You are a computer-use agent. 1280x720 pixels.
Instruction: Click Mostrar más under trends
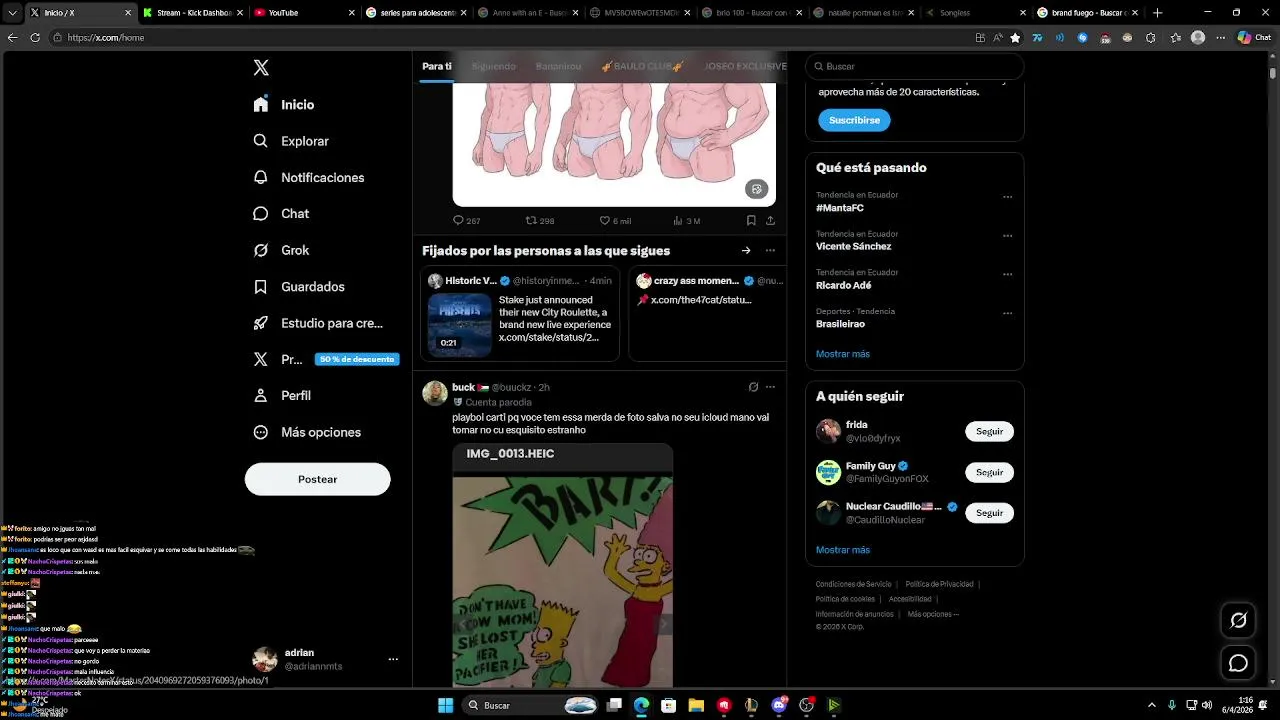pyautogui.click(x=843, y=354)
